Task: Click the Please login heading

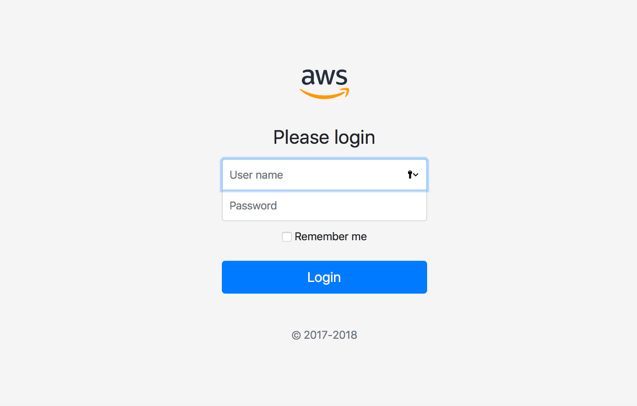Action: tap(324, 137)
